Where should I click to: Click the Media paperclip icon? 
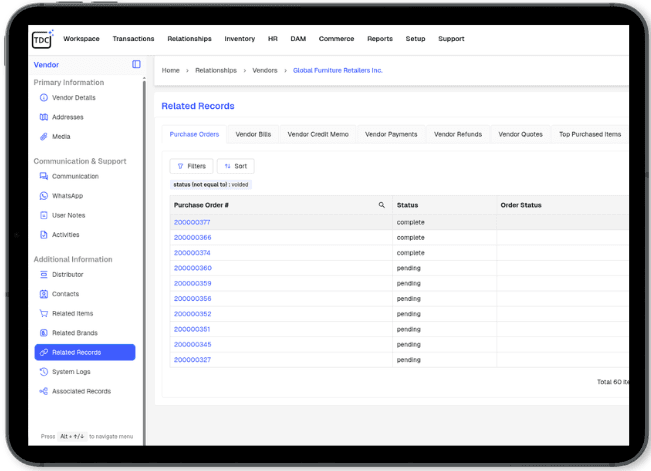pyautogui.click(x=44, y=137)
